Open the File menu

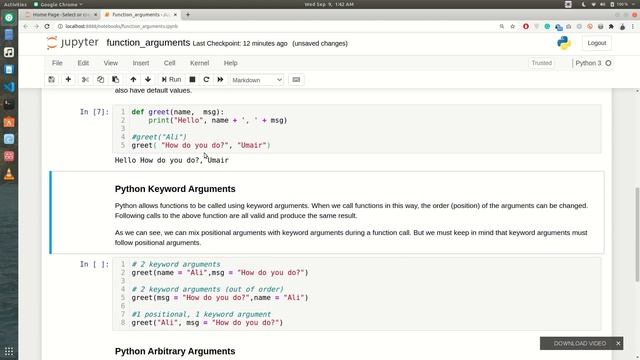click(57, 63)
